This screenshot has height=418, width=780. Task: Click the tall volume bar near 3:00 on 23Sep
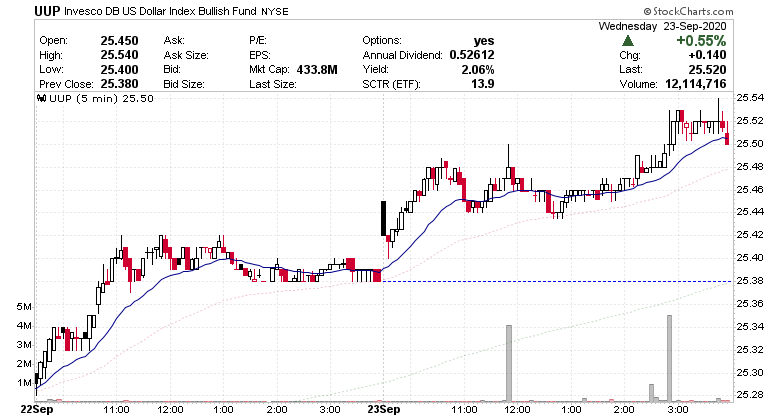(x=670, y=358)
